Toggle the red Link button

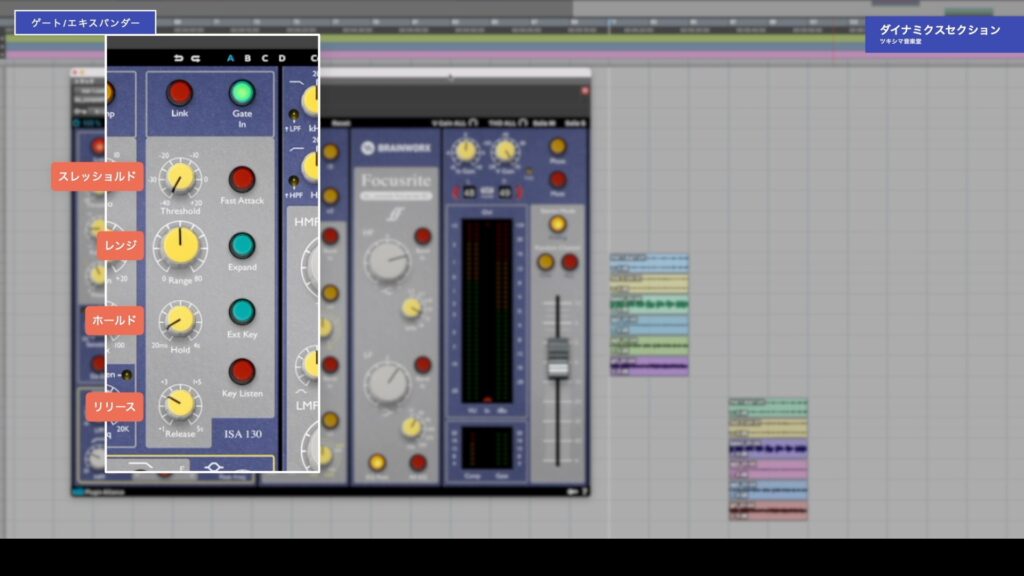(179, 93)
